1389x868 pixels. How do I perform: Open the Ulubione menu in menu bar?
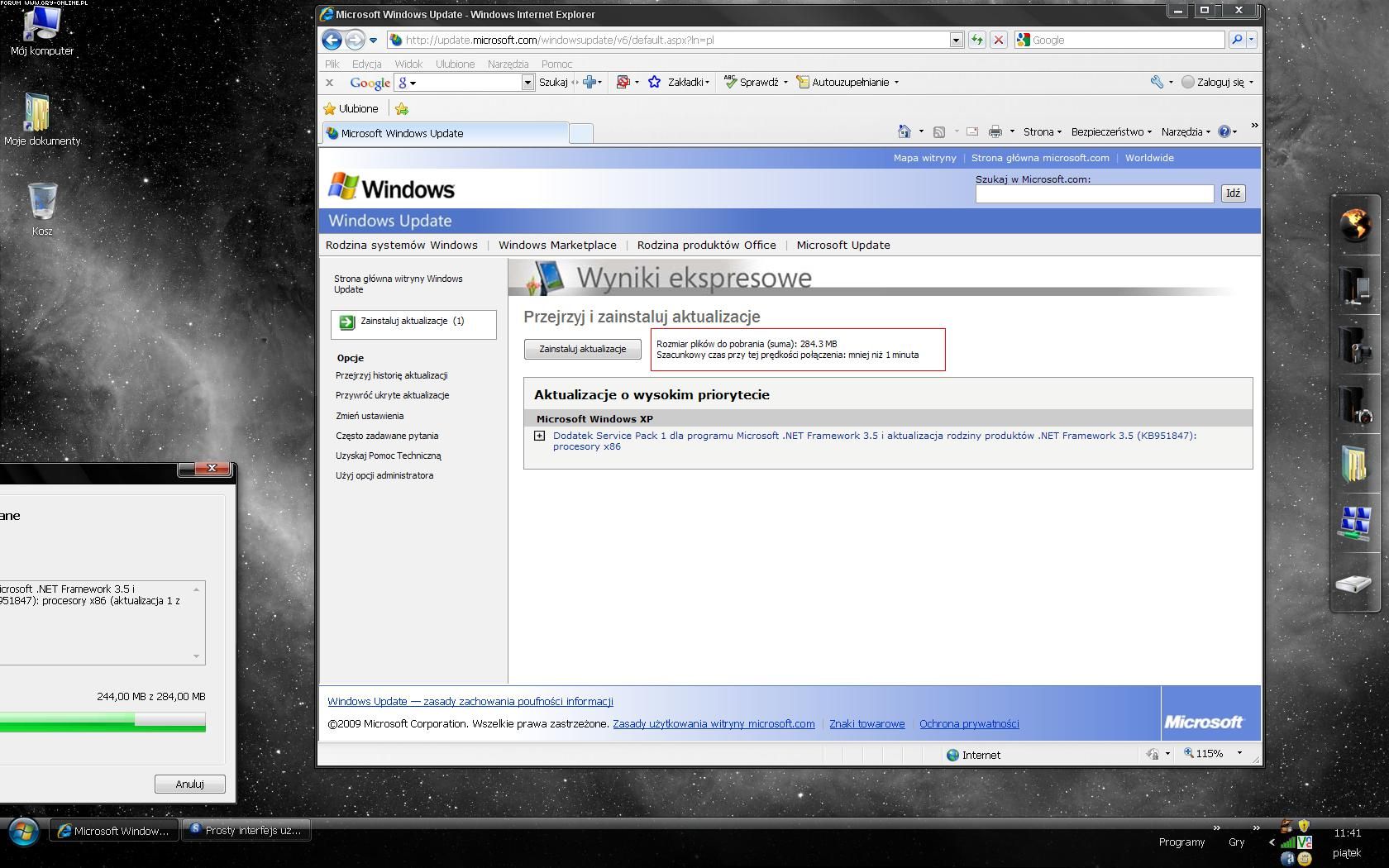[455, 64]
